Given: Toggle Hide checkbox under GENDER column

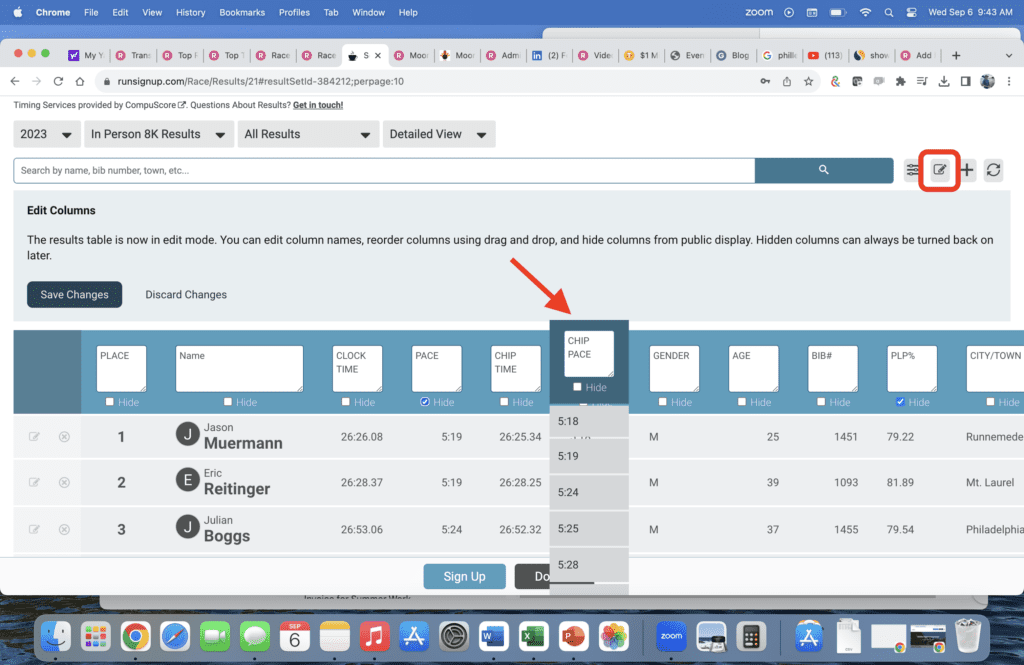Looking at the screenshot, I should (662, 402).
